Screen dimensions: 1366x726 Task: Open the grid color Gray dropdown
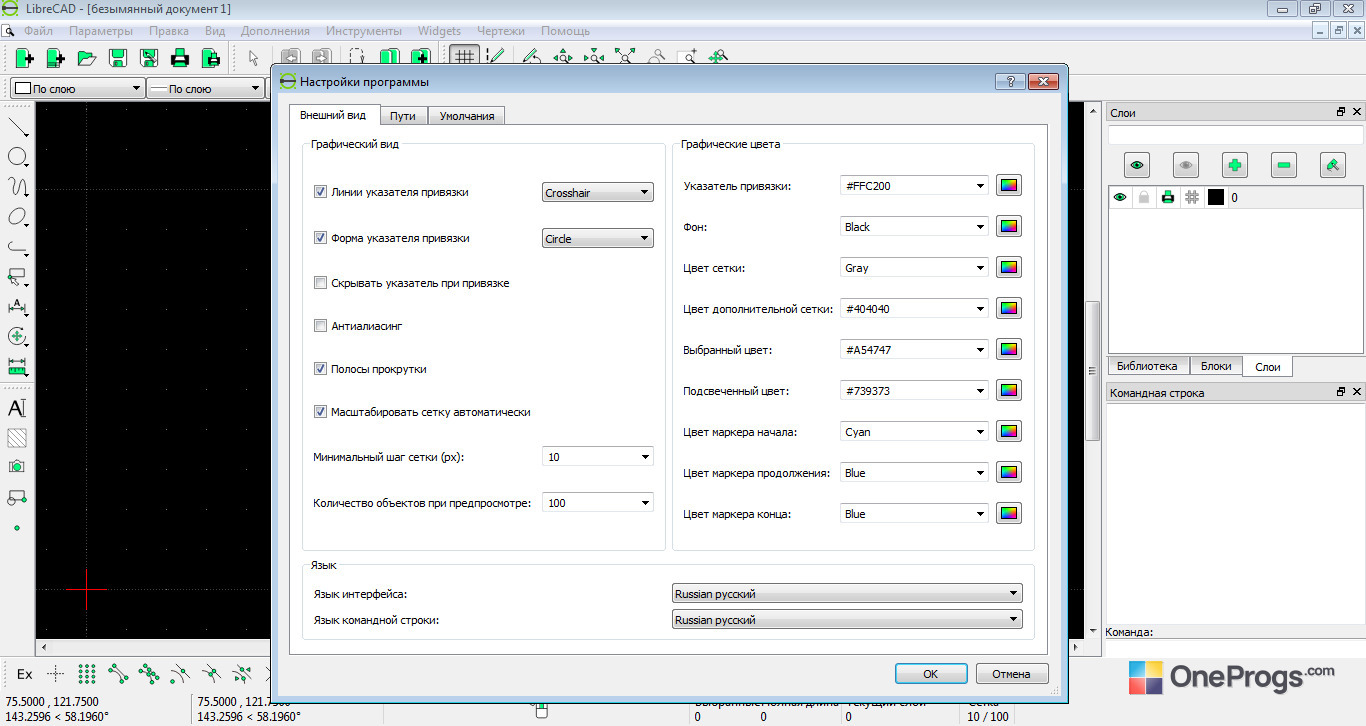pos(915,268)
